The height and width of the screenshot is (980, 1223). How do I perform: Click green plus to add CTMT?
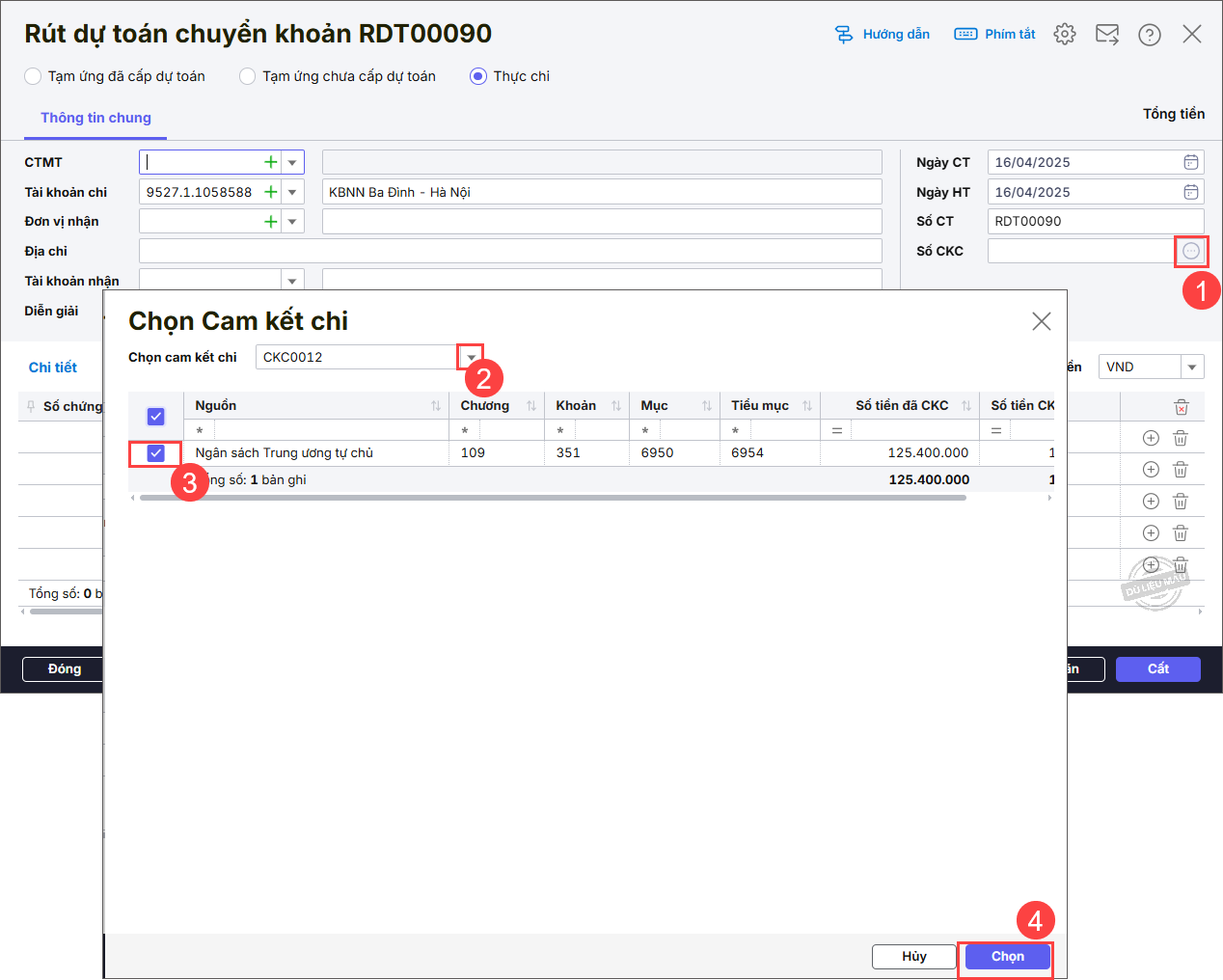click(x=271, y=162)
